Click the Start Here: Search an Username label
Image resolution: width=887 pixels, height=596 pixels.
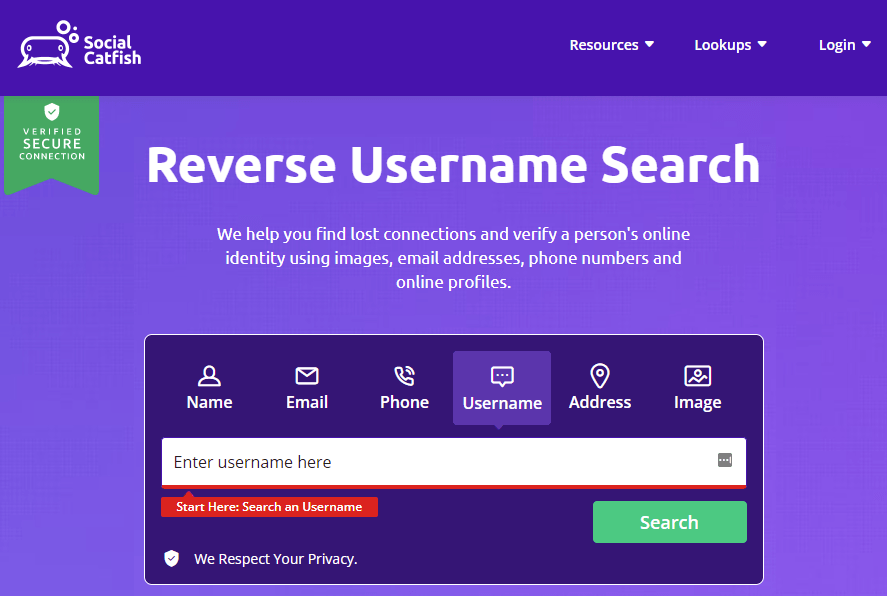269,507
